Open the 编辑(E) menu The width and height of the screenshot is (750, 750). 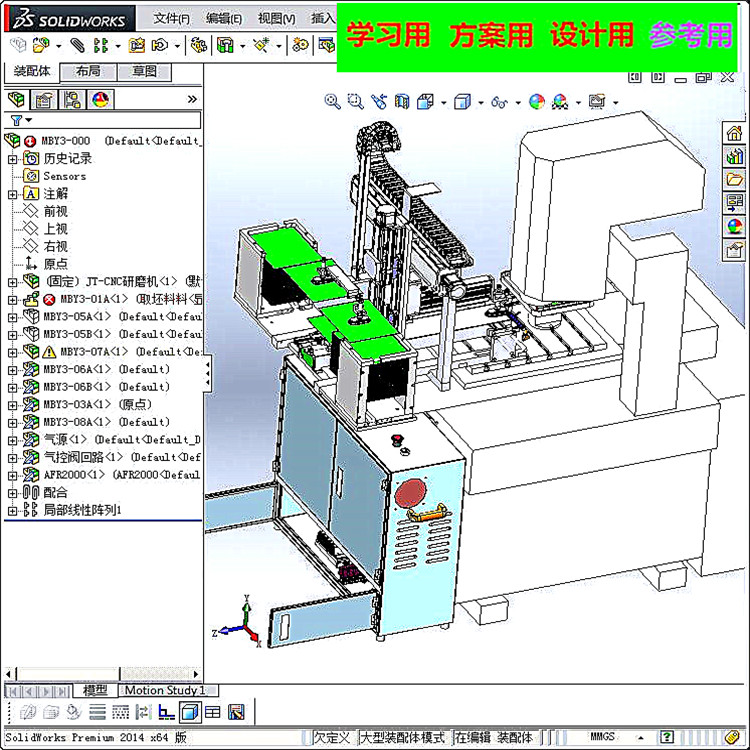tap(224, 19)
